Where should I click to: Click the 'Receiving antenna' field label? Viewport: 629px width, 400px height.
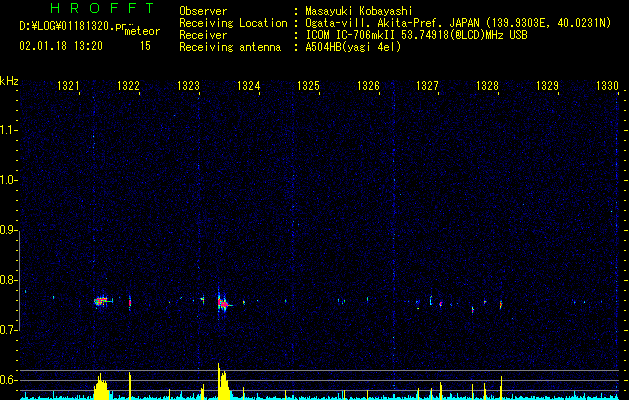tap(230, 47)
